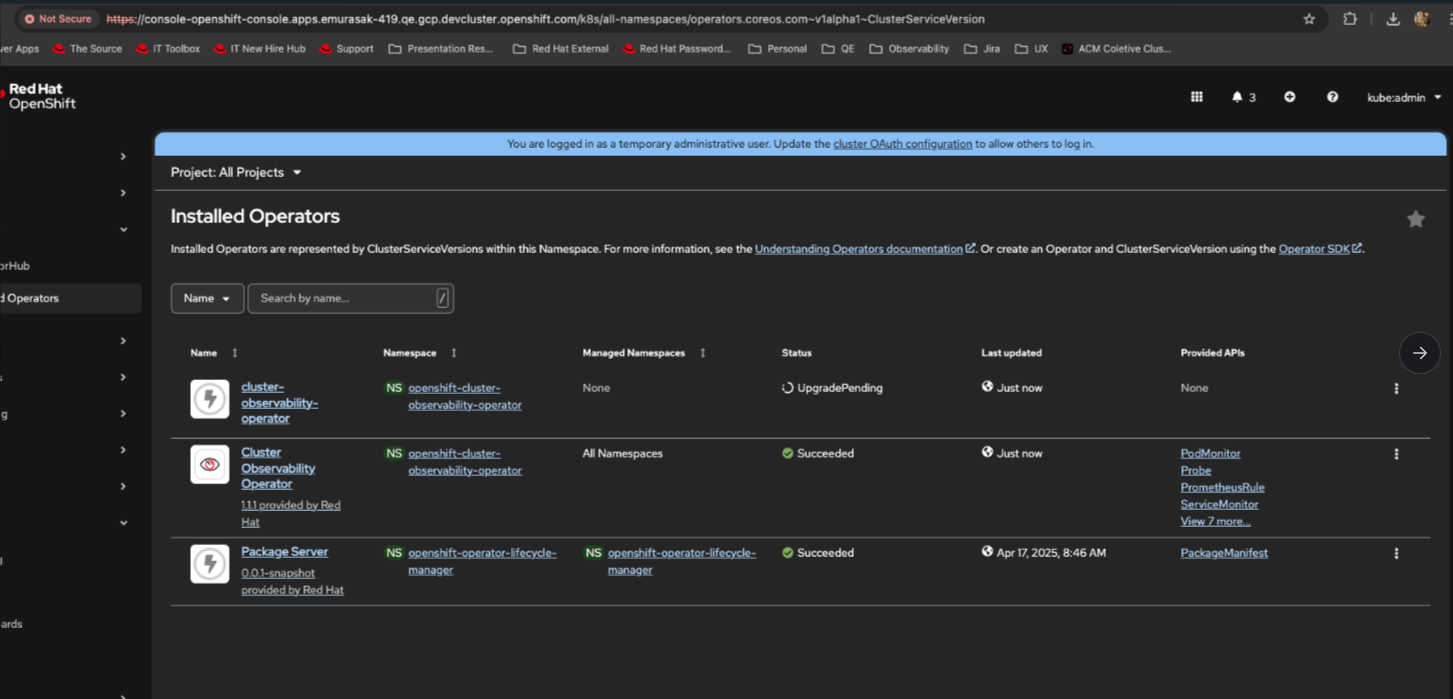Select the Installed Operators sidebar item
The height and width of the screenshot is (699, 1453).
[70, 298]
